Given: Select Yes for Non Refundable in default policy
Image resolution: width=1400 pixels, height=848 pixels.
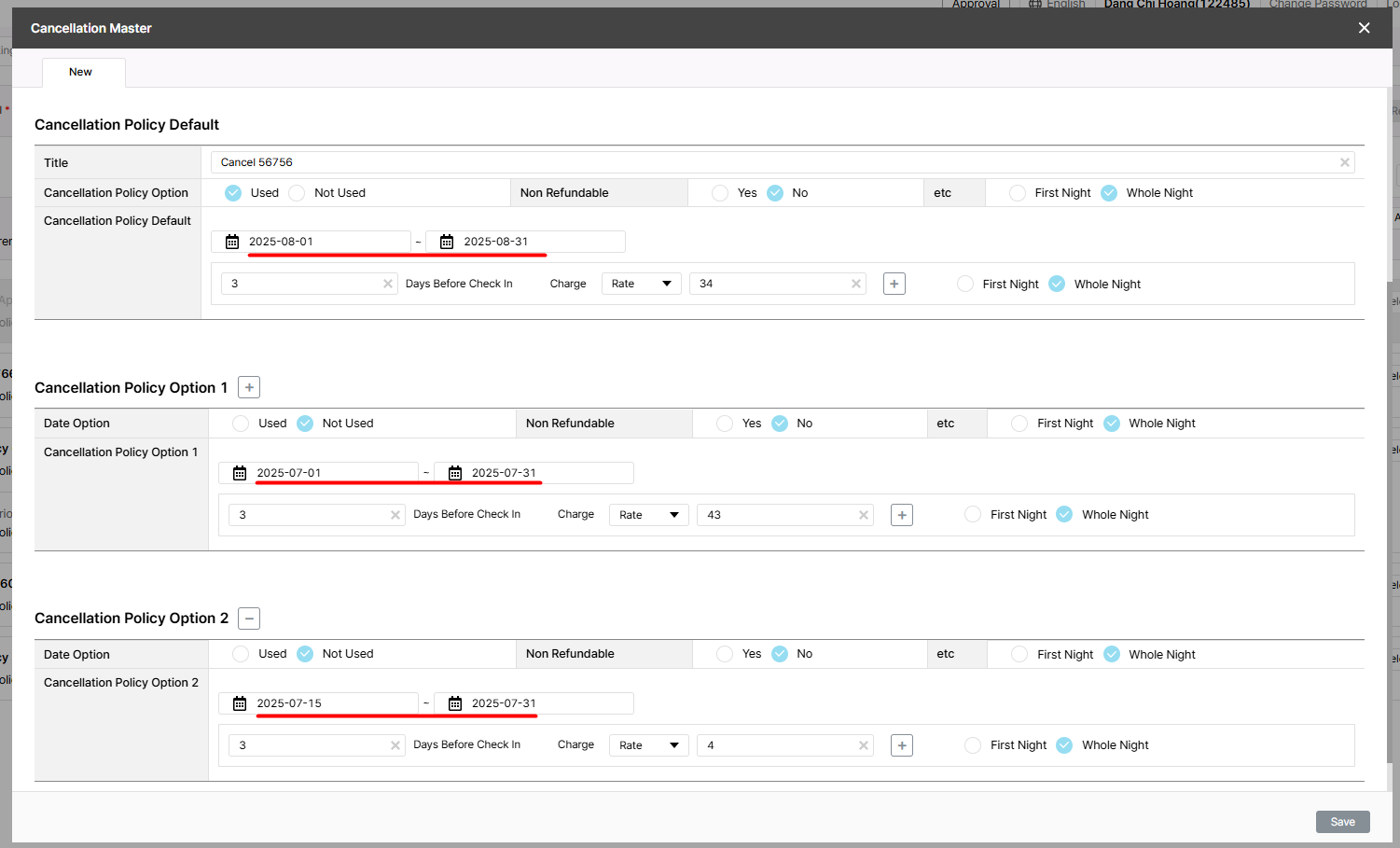Looking at the screenshot, I should tap(720, 193).
